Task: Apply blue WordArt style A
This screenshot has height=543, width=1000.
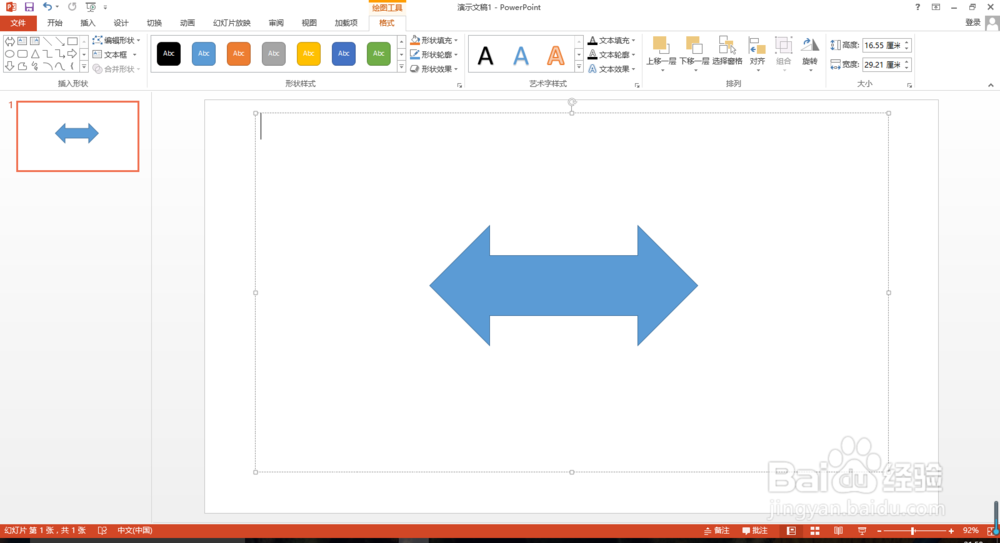Action: (x=521, y=56)
